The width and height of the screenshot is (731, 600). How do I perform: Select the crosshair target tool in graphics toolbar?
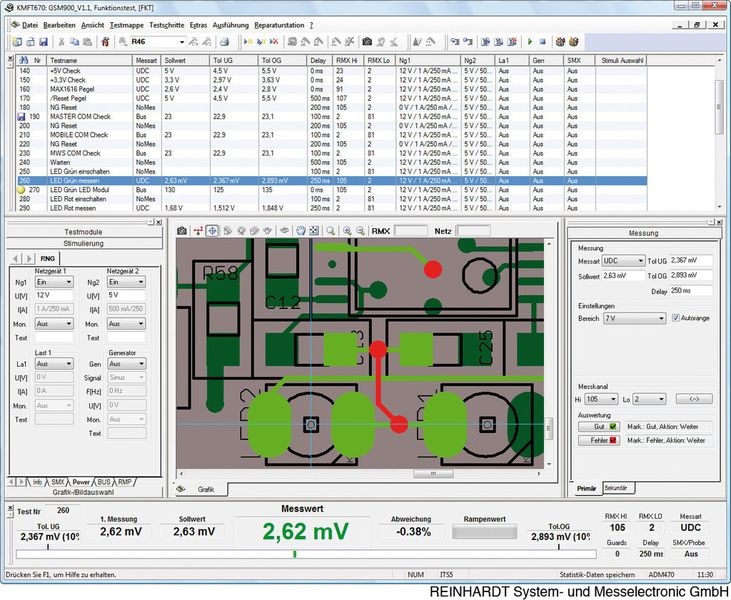212,230
